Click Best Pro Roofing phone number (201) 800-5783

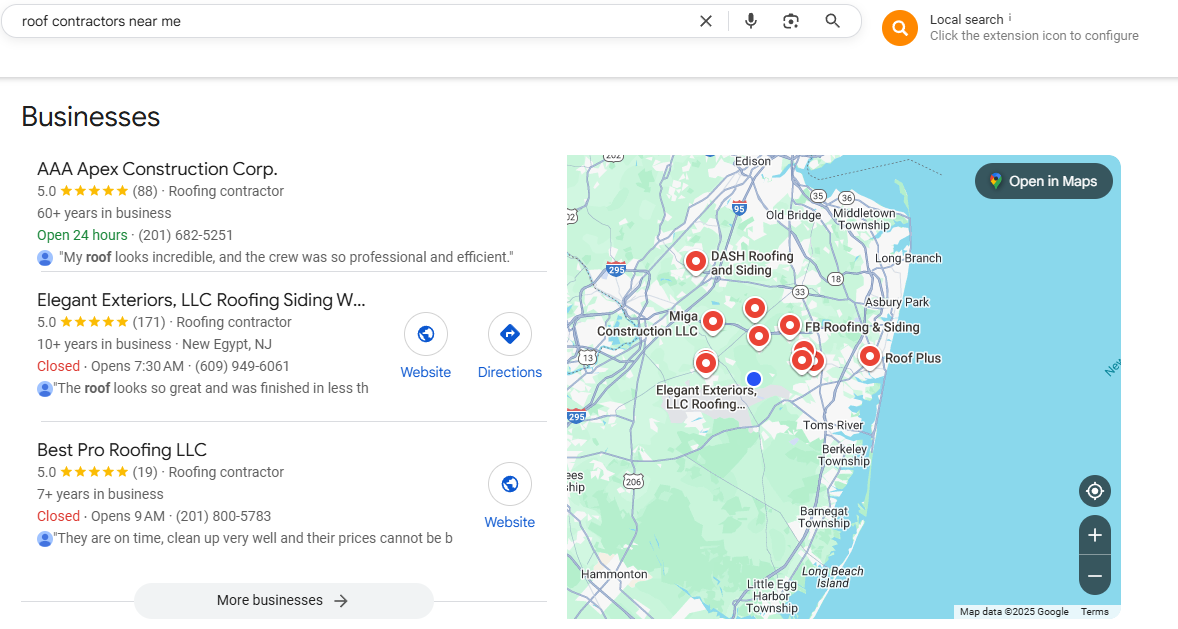(223, 516)
